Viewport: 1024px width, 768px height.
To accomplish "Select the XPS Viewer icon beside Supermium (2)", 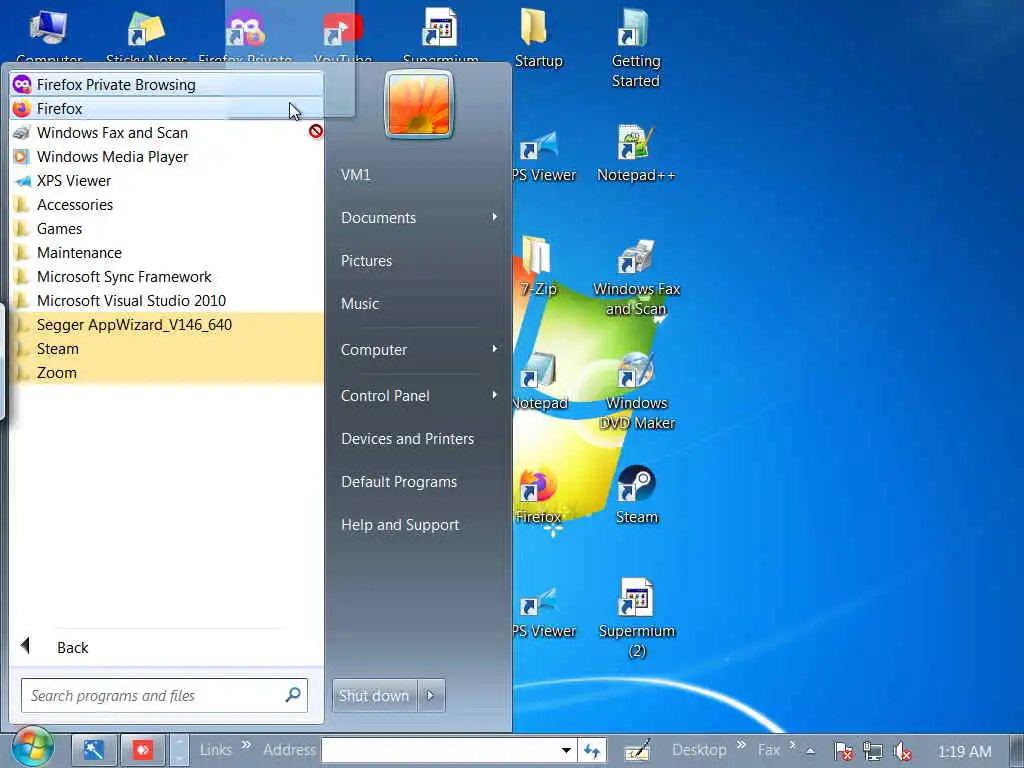I will coord(543,611).
